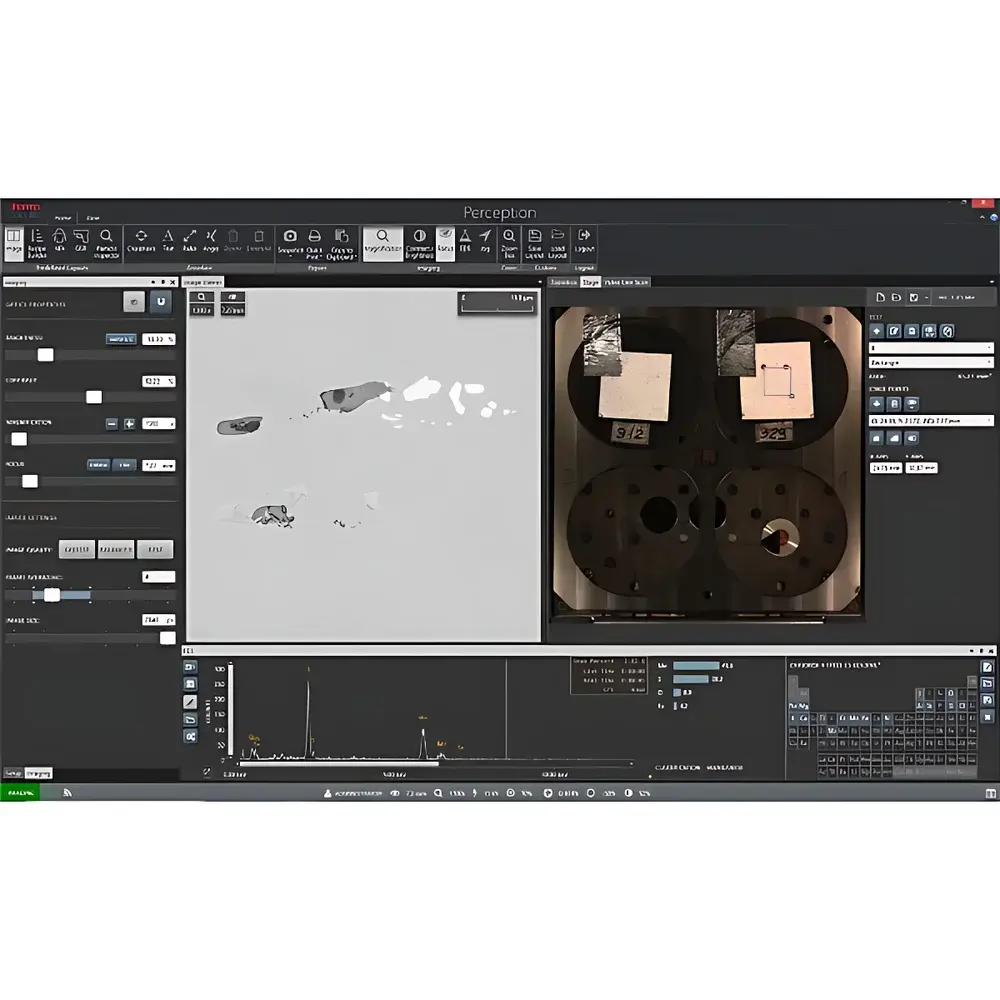
Task: Toggle the highlighted Focus imaging tool
Action: tap(445, 242)
